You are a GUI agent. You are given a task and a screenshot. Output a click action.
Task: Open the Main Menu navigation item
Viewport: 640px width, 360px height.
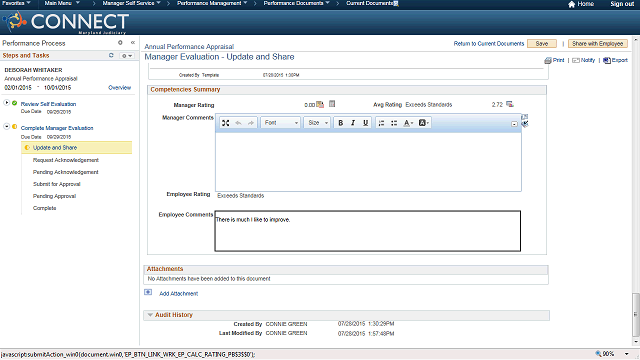(62, 3)
